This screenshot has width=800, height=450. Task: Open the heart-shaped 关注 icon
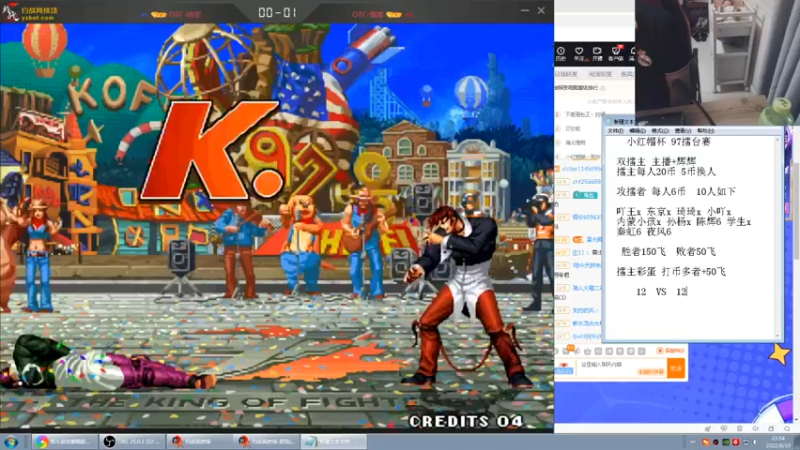pos(579,54)
